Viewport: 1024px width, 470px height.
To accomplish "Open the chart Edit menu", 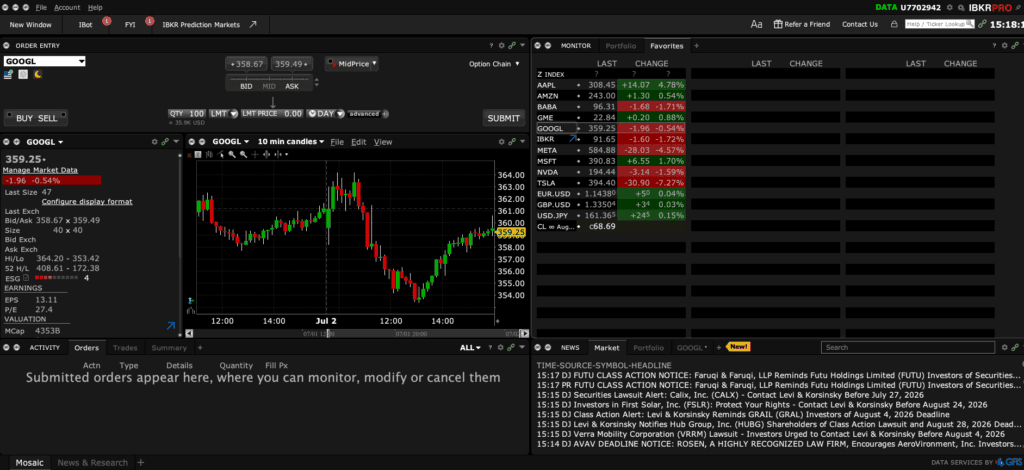I will [x=359, y=142].
